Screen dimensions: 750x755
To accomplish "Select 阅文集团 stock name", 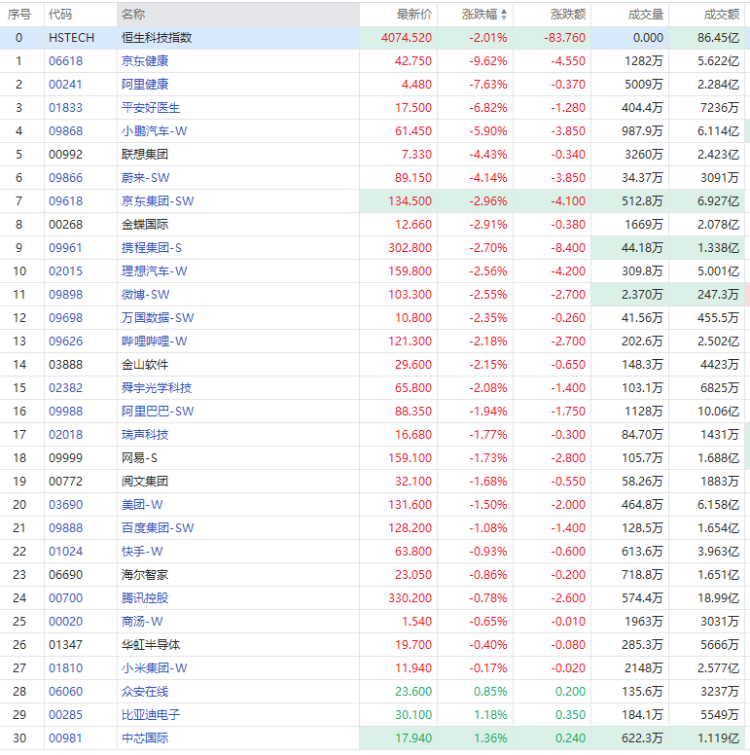I will [145, 481].
